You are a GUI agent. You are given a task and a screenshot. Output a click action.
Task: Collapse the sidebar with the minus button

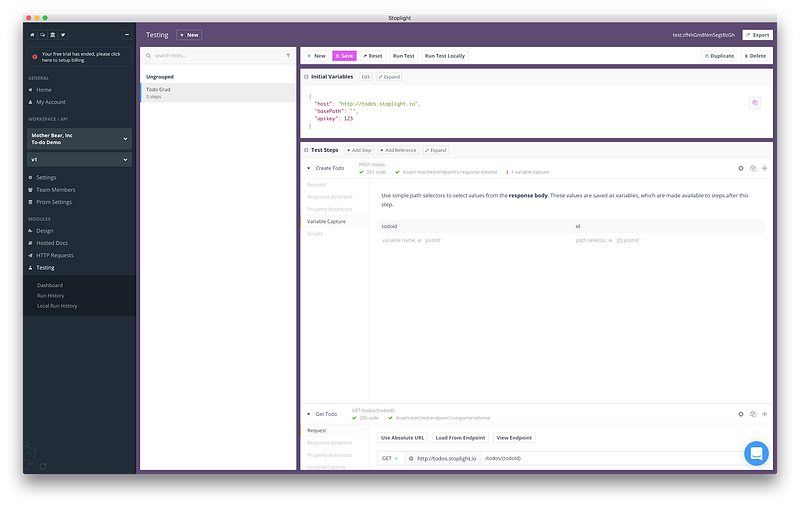click(x=127, y=35)
